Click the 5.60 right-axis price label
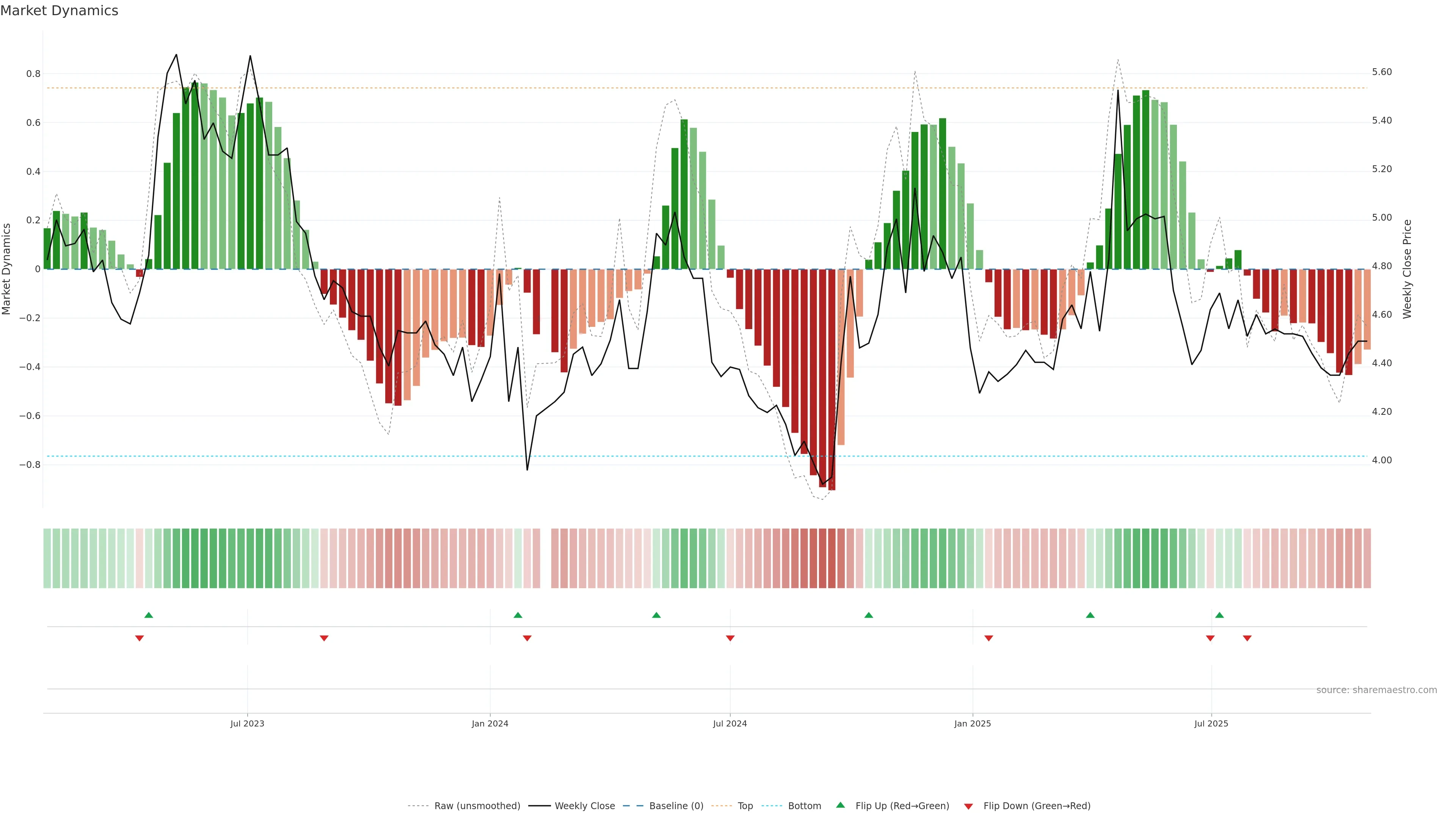Screen dimensions: 1456x819 point(1381,72)
